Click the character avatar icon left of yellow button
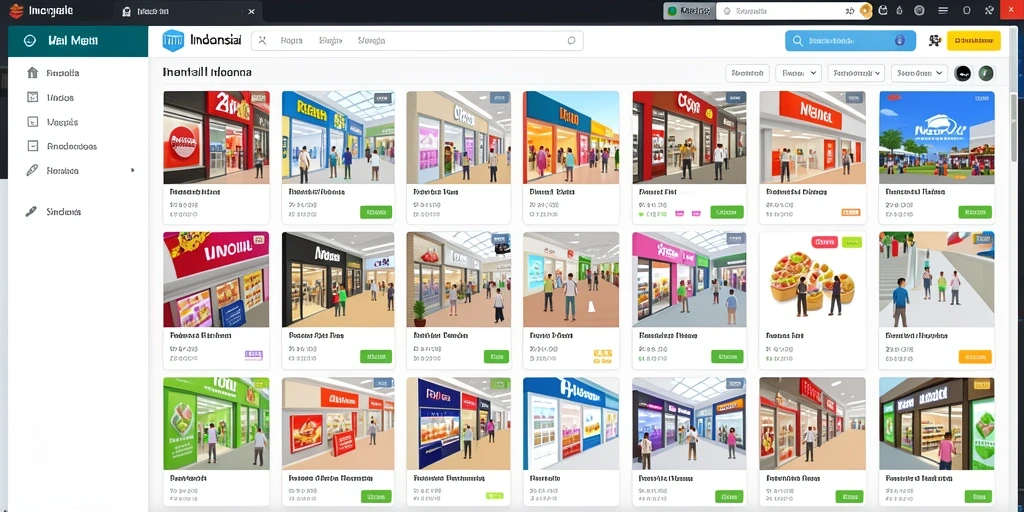1024x512 pixels. pyautogui.click(x=934, y=40)
